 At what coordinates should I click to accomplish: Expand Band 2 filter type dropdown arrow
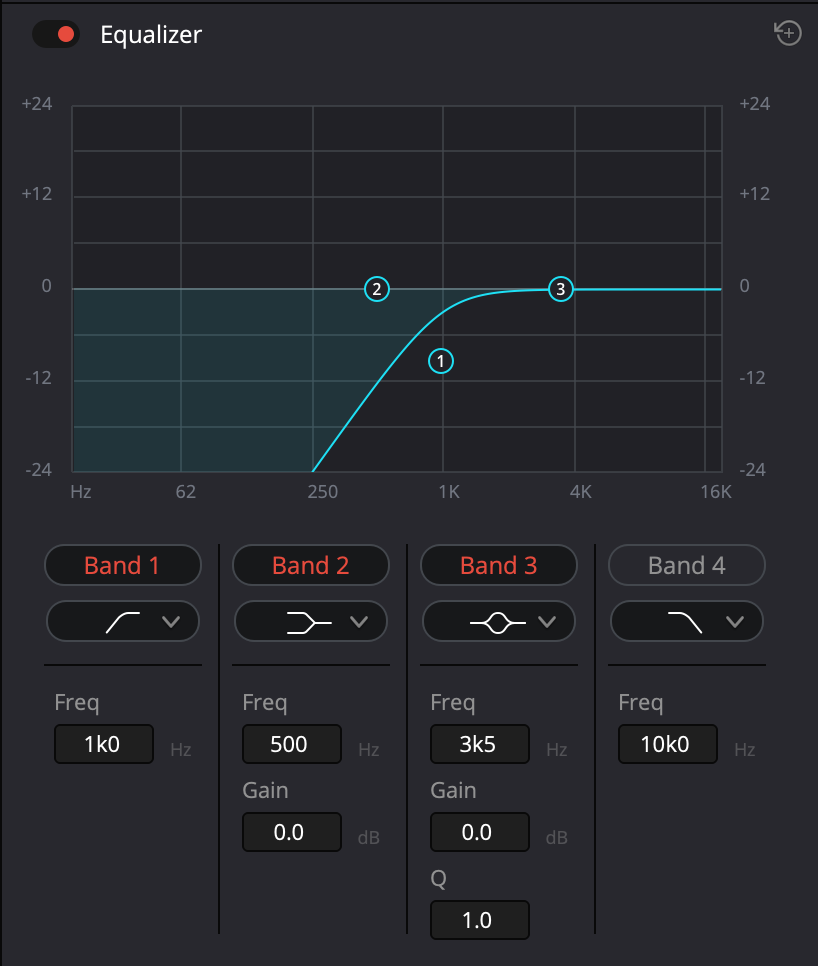359,622
